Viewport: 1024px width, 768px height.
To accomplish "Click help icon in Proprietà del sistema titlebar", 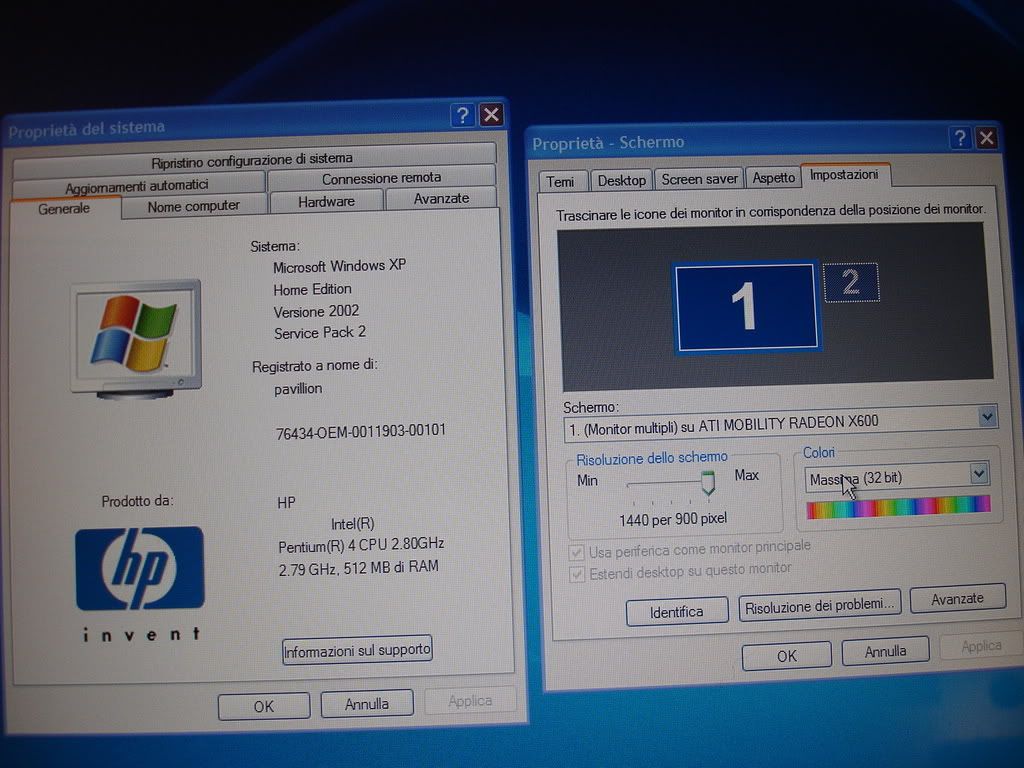I will tap(462, 115).
